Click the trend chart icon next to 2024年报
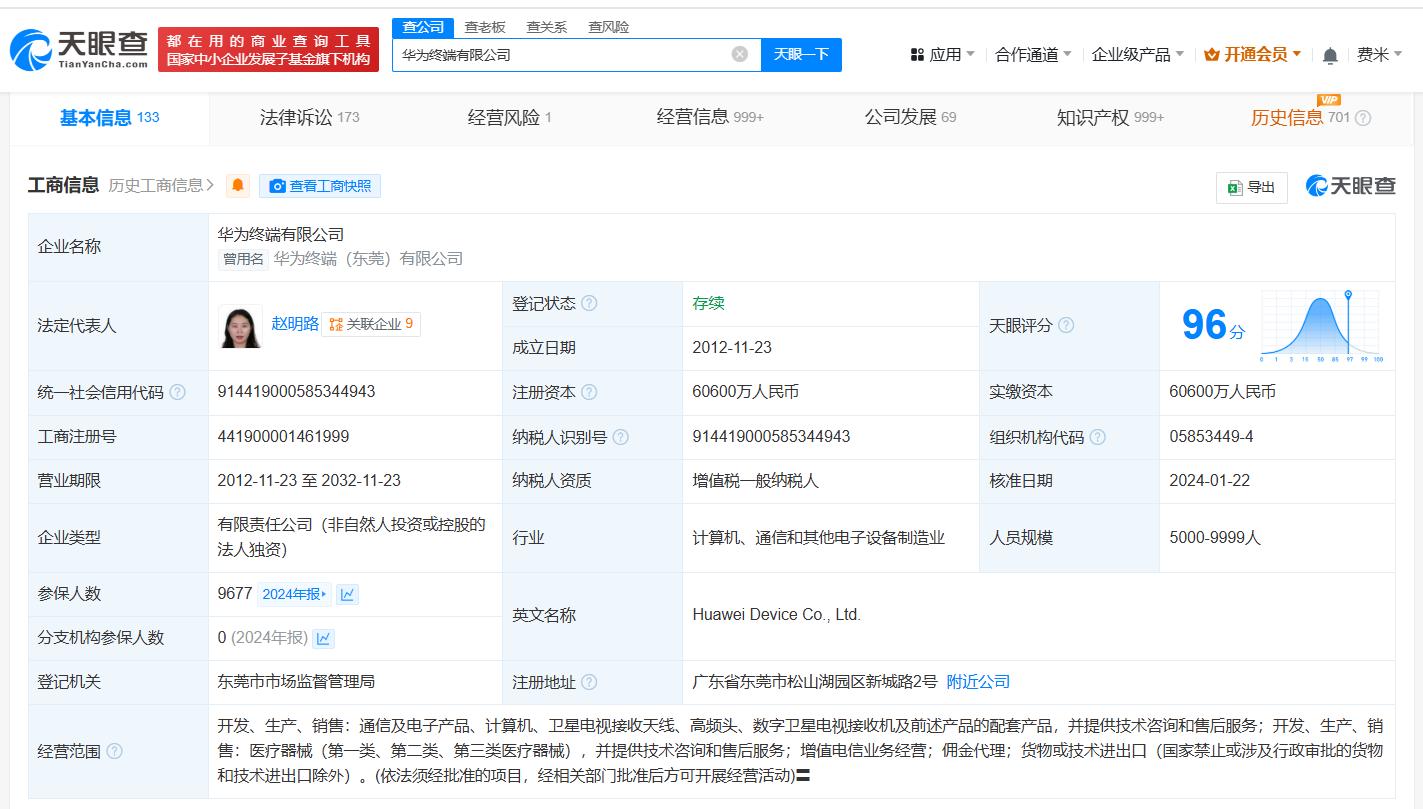 (347, 594)
